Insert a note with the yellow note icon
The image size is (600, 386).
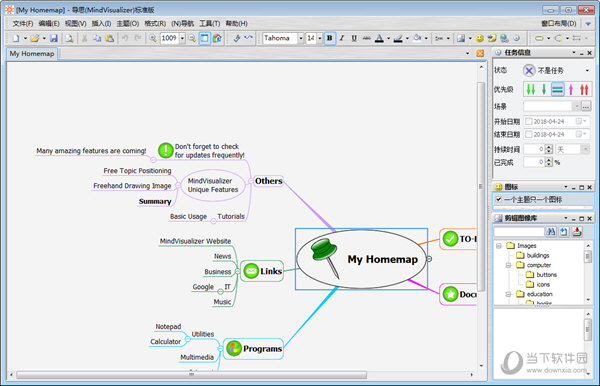coord(492,38)
